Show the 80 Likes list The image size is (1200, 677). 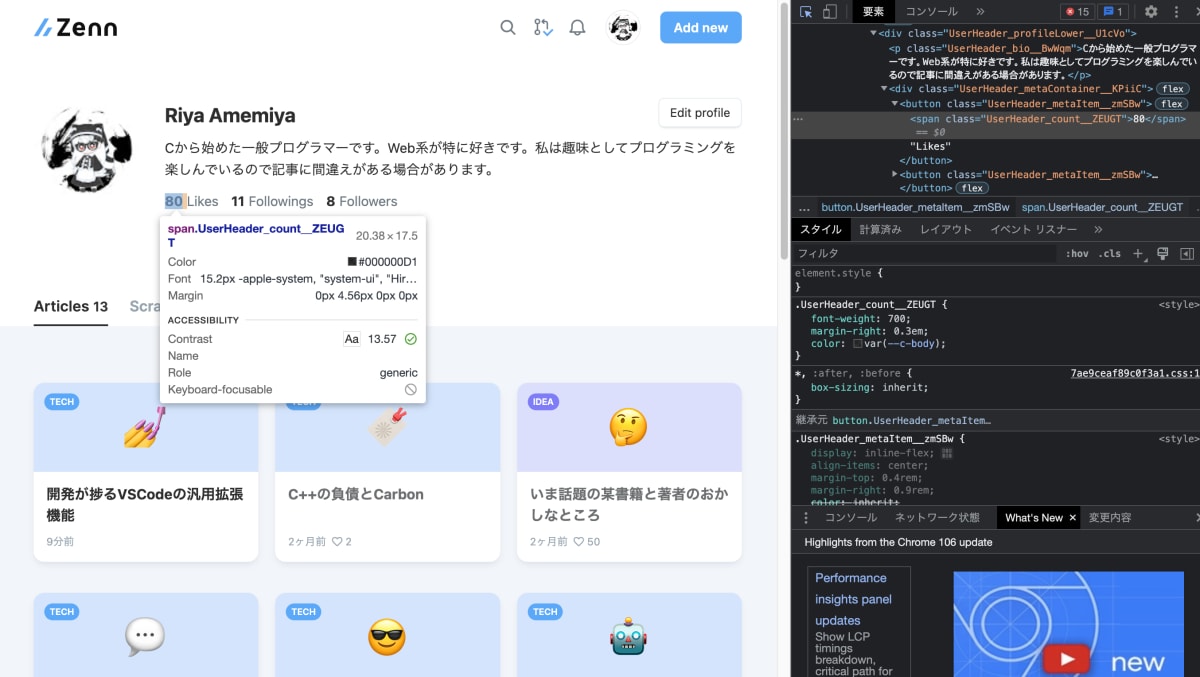(x=191, y=201)
